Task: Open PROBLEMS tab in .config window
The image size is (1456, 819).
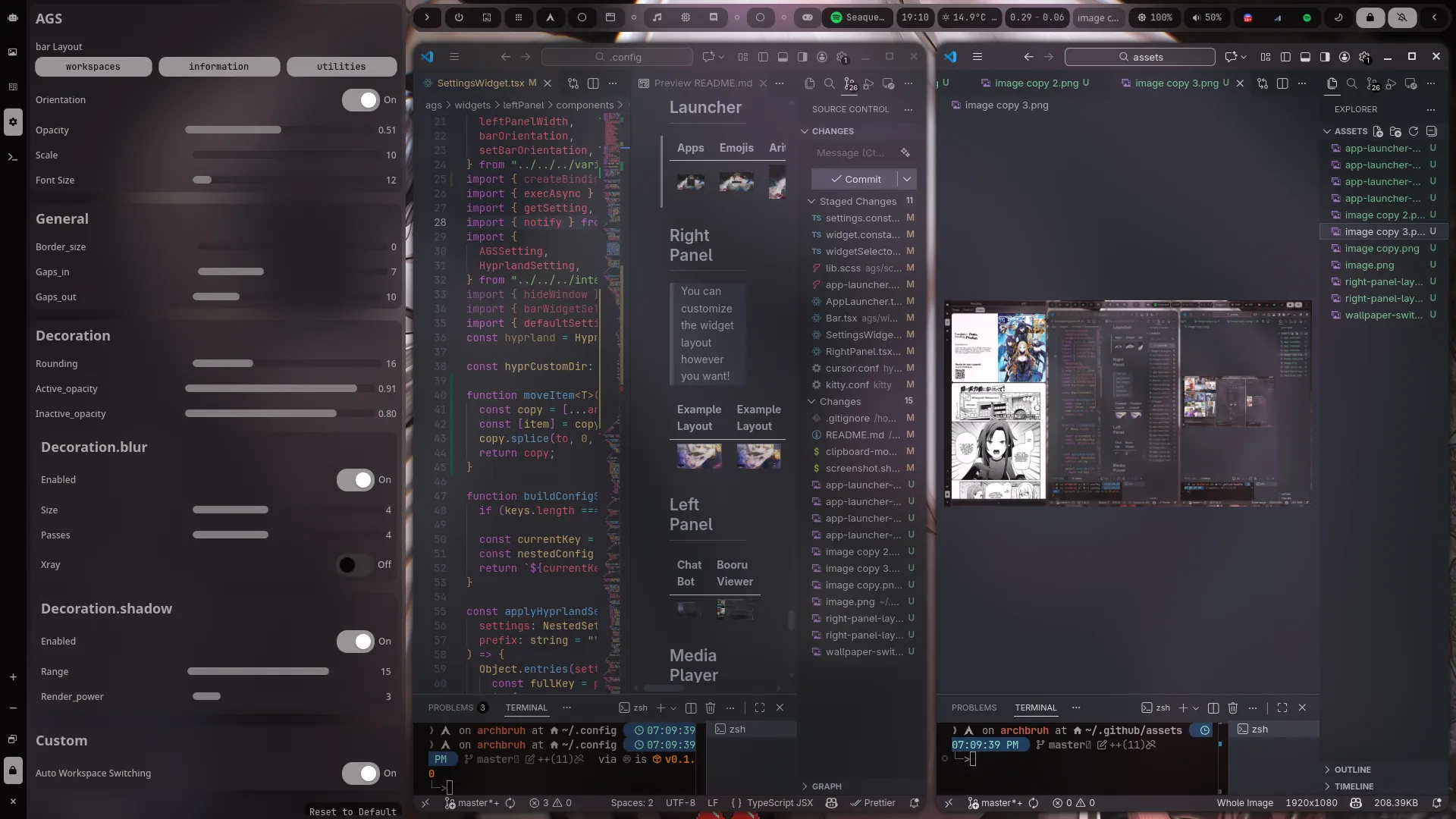Action: click(450, 708)
